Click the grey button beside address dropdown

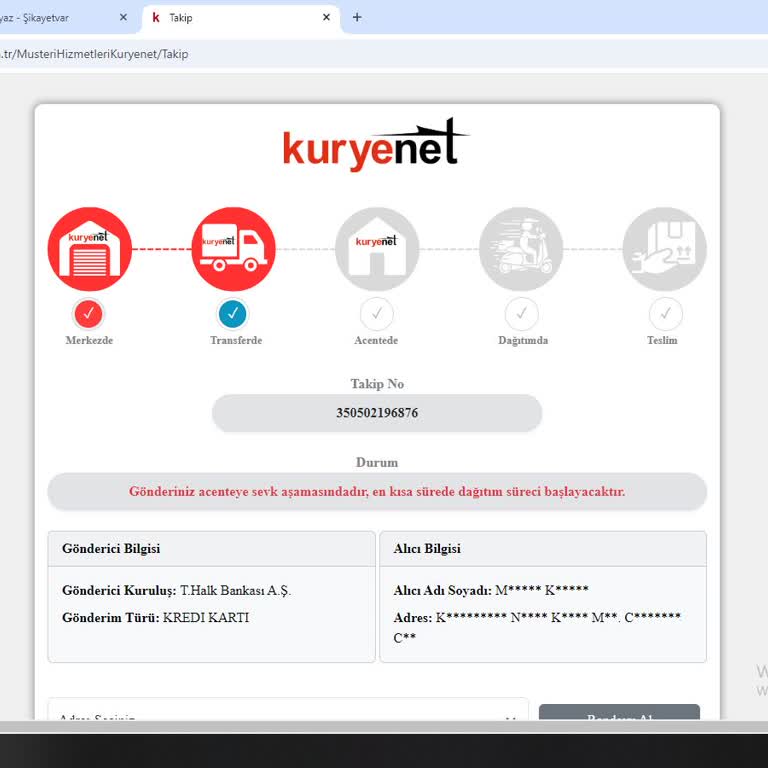(620, 713)
